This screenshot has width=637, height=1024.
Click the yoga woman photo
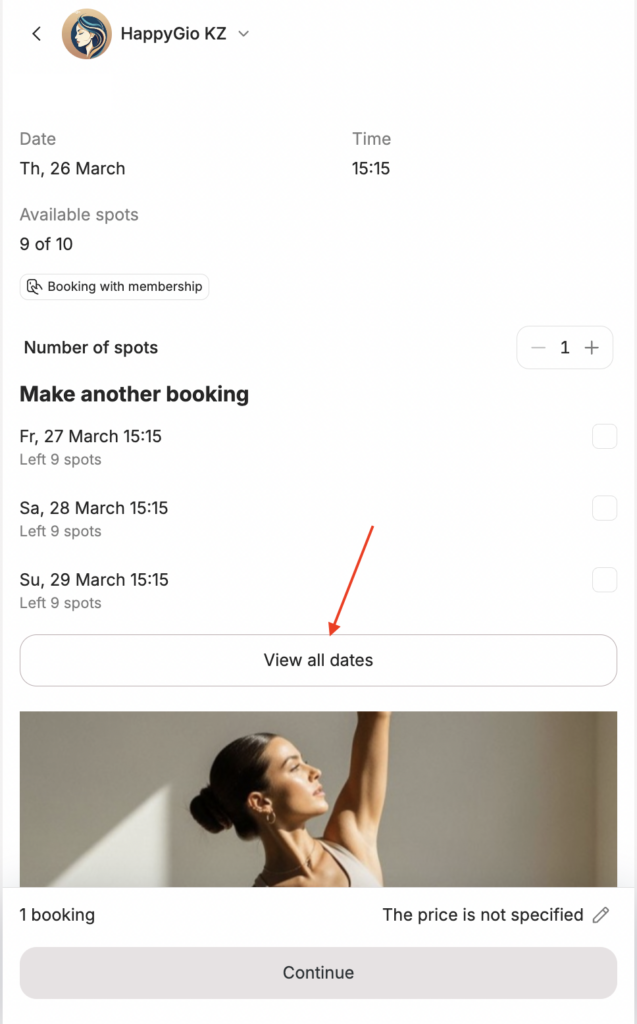pos(318,798)
